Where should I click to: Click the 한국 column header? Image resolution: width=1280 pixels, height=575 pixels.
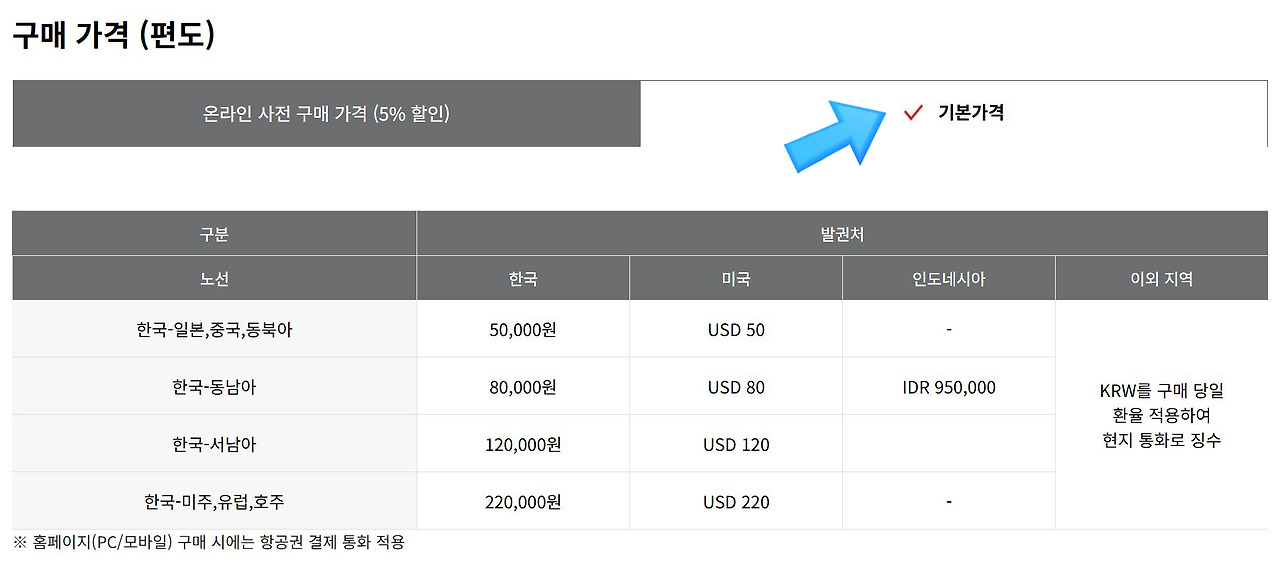(x=523, y=279)
